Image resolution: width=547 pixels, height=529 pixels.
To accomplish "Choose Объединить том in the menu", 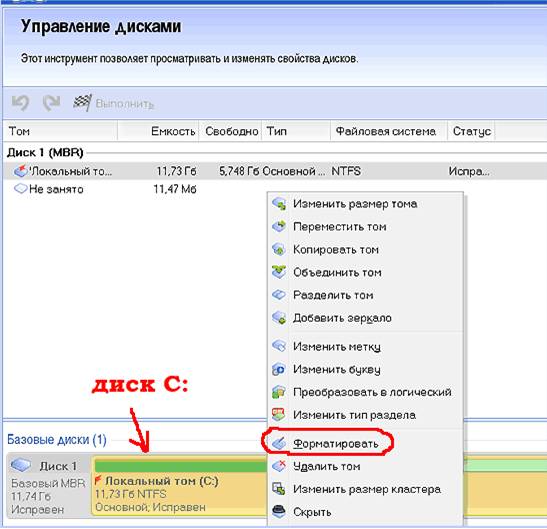I will [x=365, y=273].
